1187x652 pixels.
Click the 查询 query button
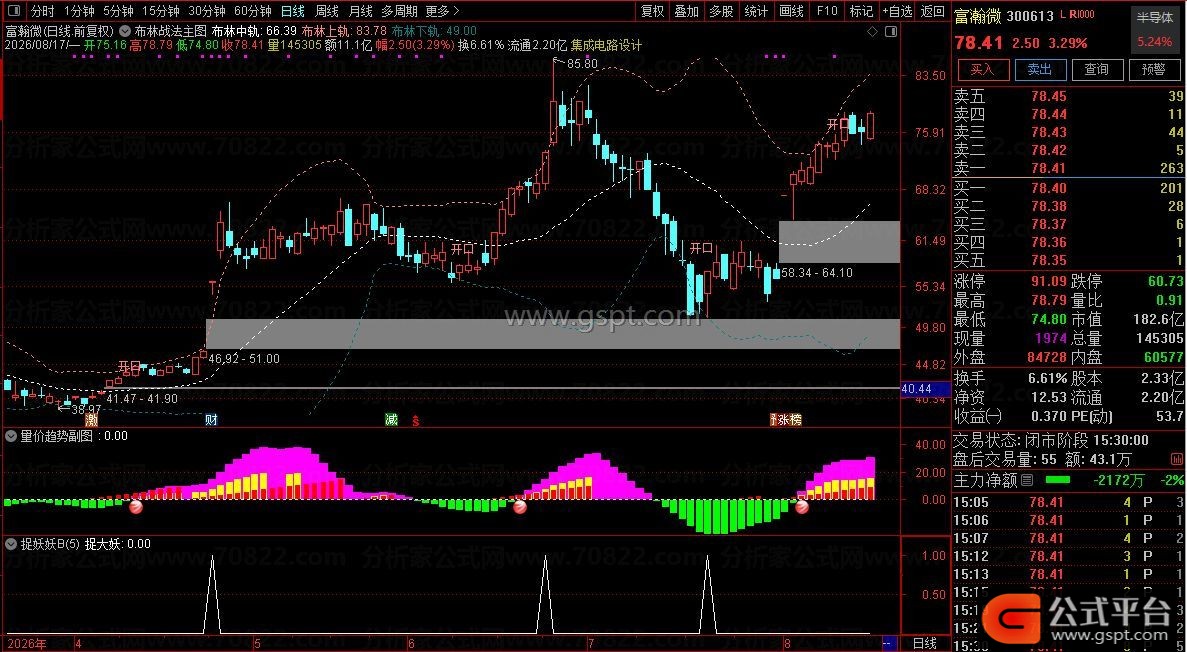pyautogui.click(x=1097, y=70)
